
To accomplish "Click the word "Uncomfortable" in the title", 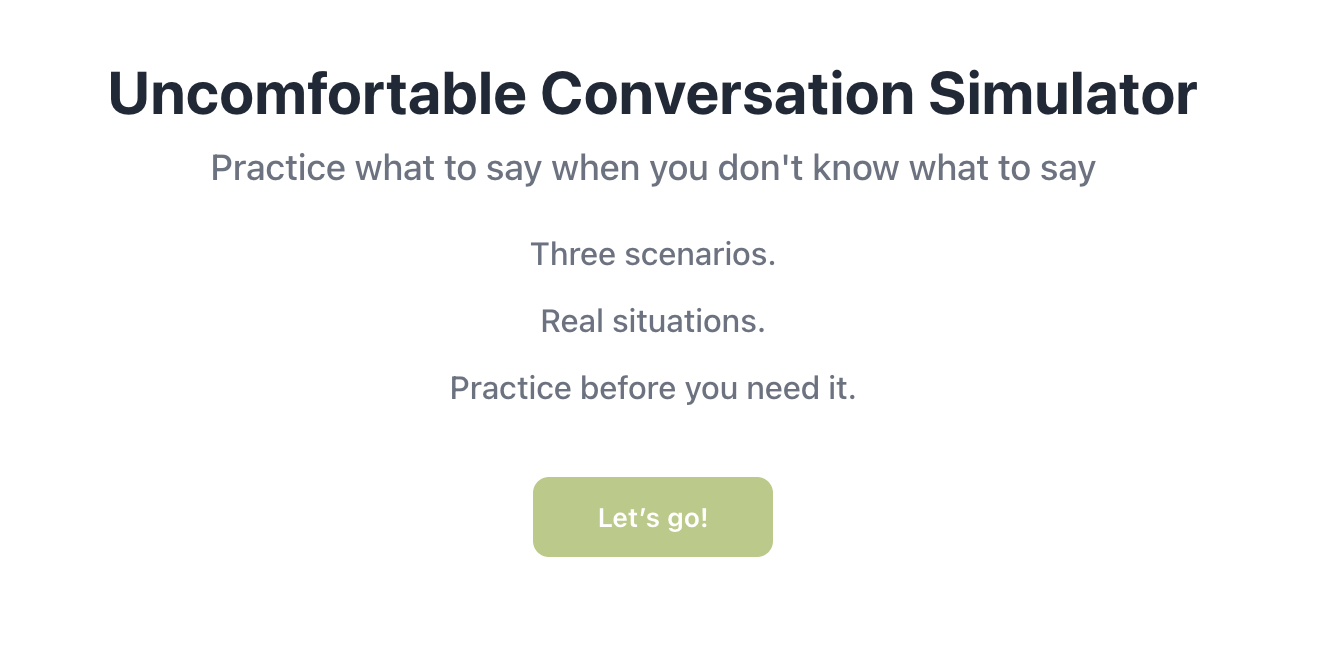I will pos(318,95).
